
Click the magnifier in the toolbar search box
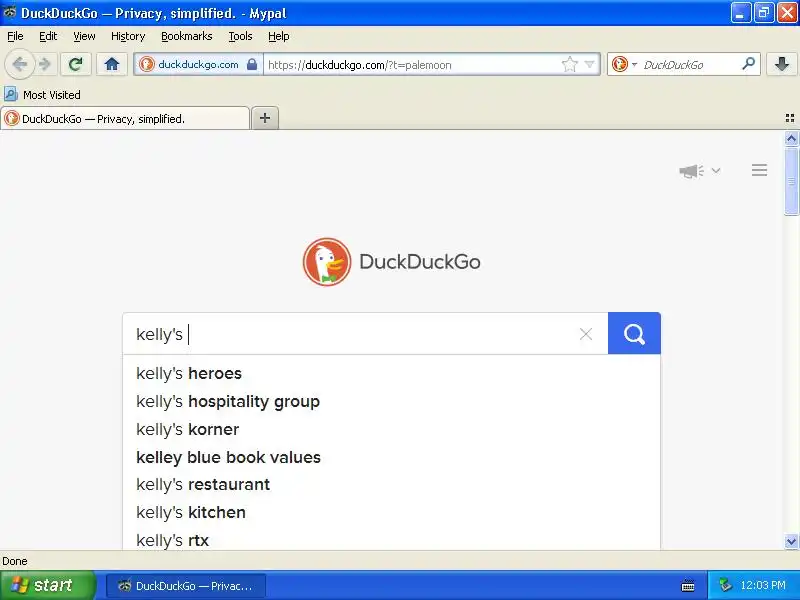click(x=748, y=64)
